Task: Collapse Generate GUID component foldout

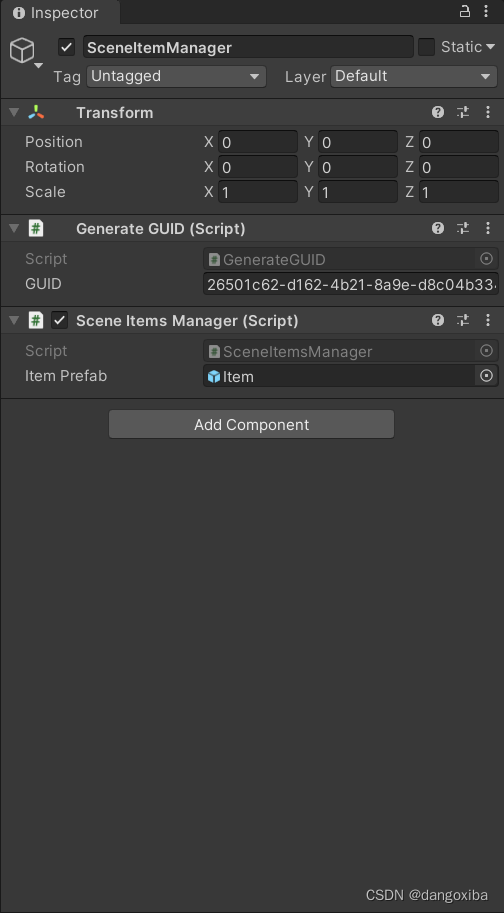Action: coord(14,228)
